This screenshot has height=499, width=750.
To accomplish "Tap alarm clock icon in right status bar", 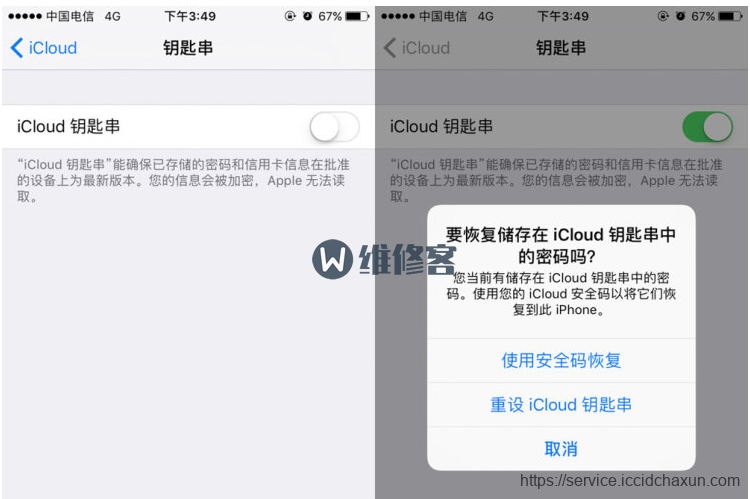I will click(x=680, y=16).
